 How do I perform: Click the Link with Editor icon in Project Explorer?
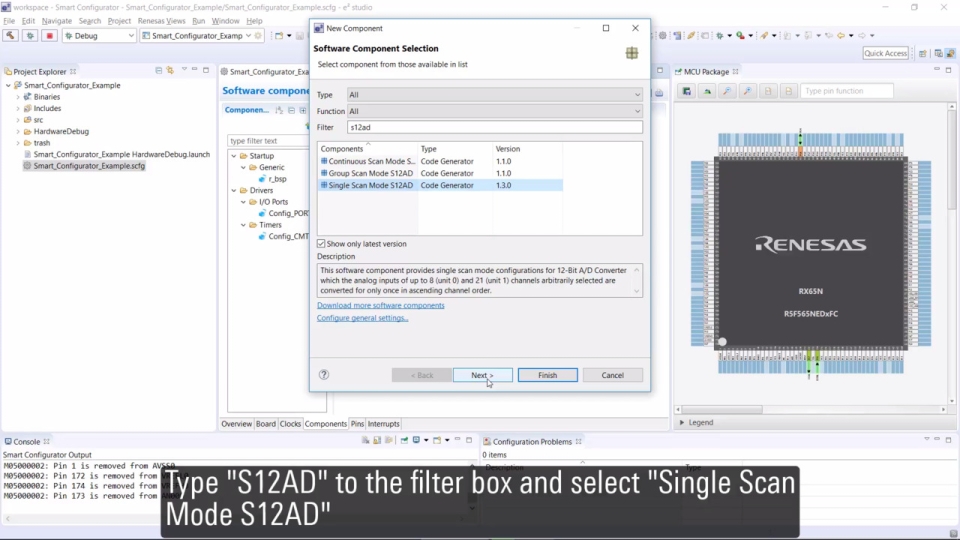click(171, 71)
